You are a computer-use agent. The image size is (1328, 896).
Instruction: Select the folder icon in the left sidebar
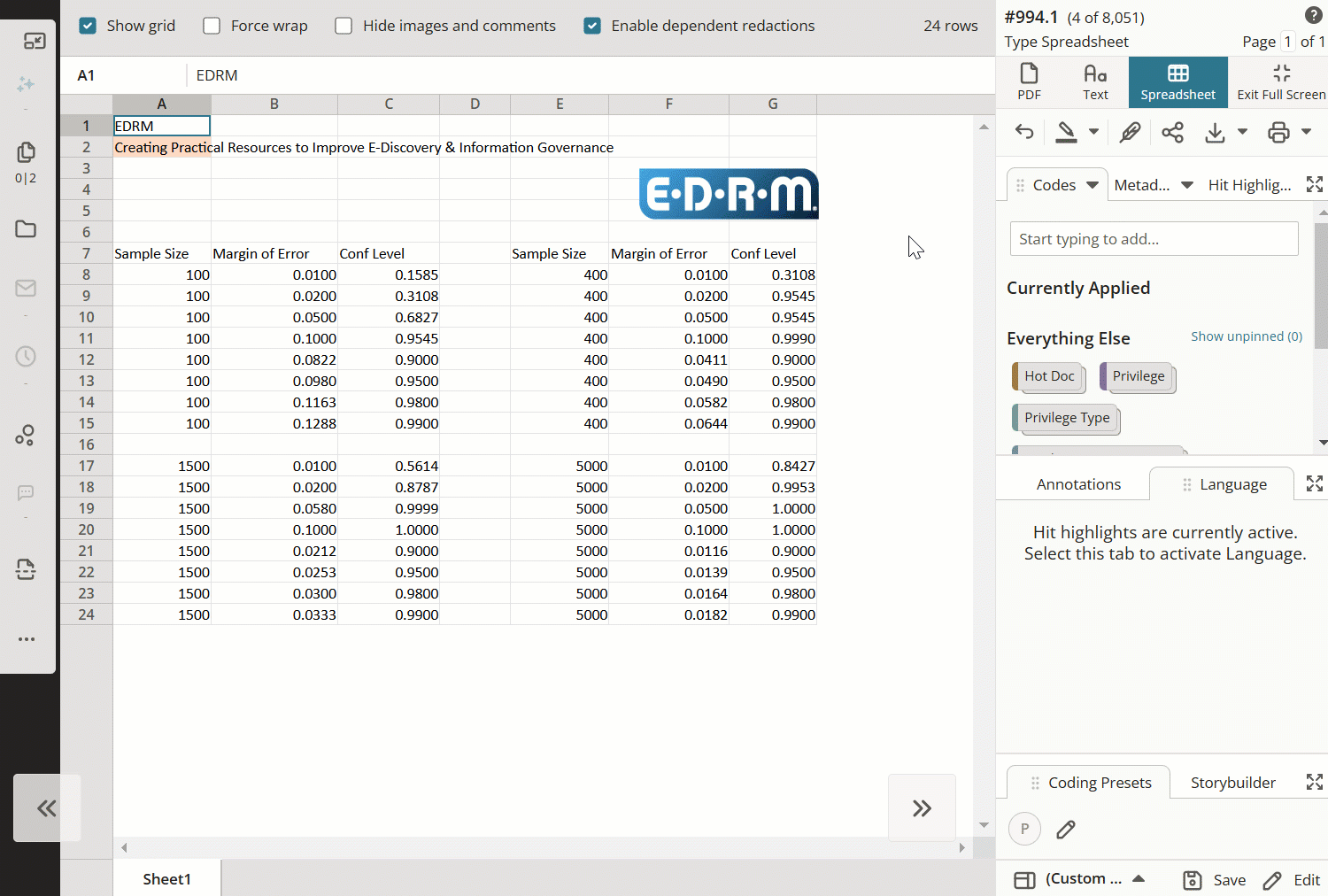[26, 228]
